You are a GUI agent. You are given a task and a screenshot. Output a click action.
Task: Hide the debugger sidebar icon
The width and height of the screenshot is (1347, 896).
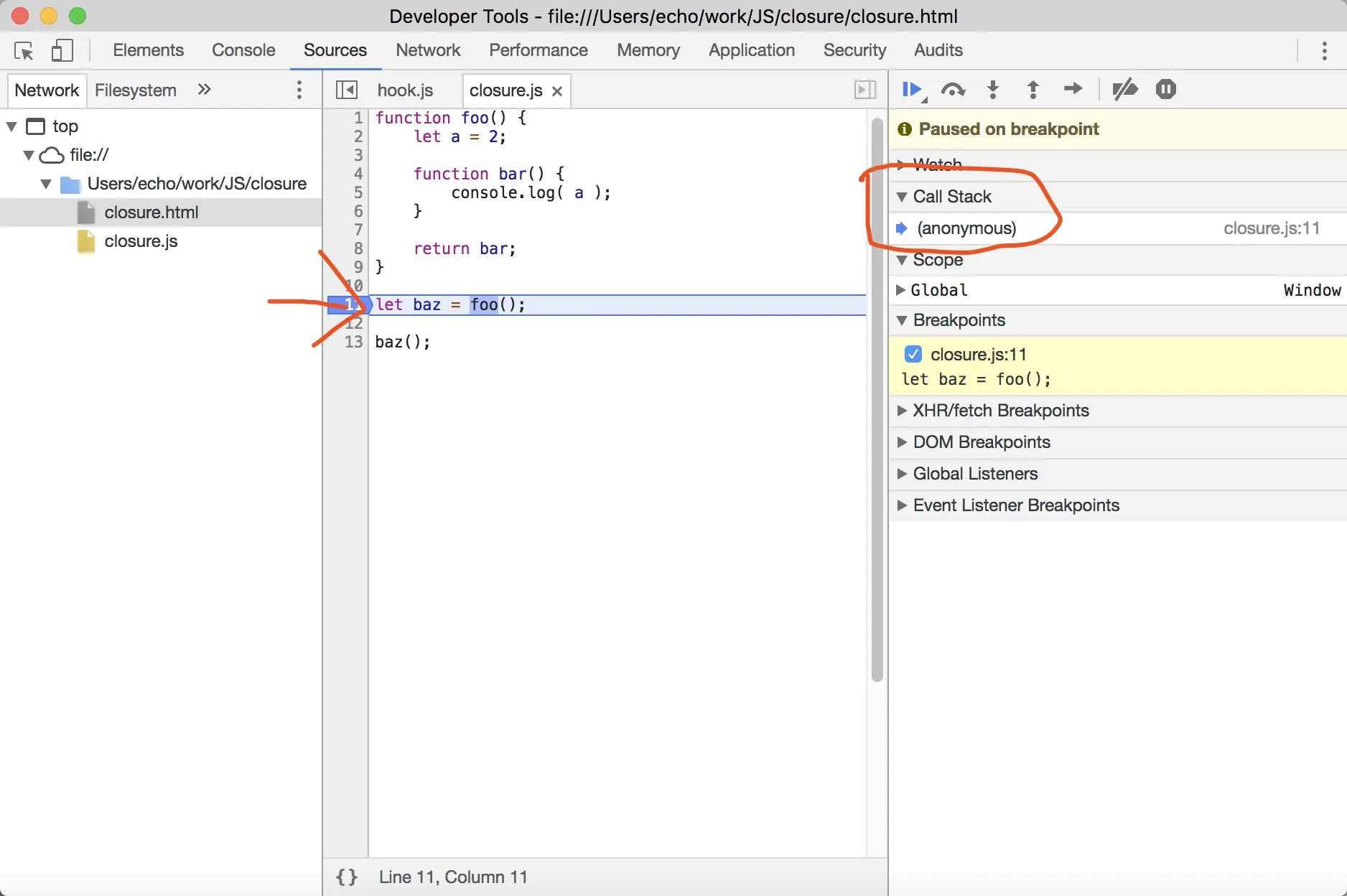(x=865, y=90)
